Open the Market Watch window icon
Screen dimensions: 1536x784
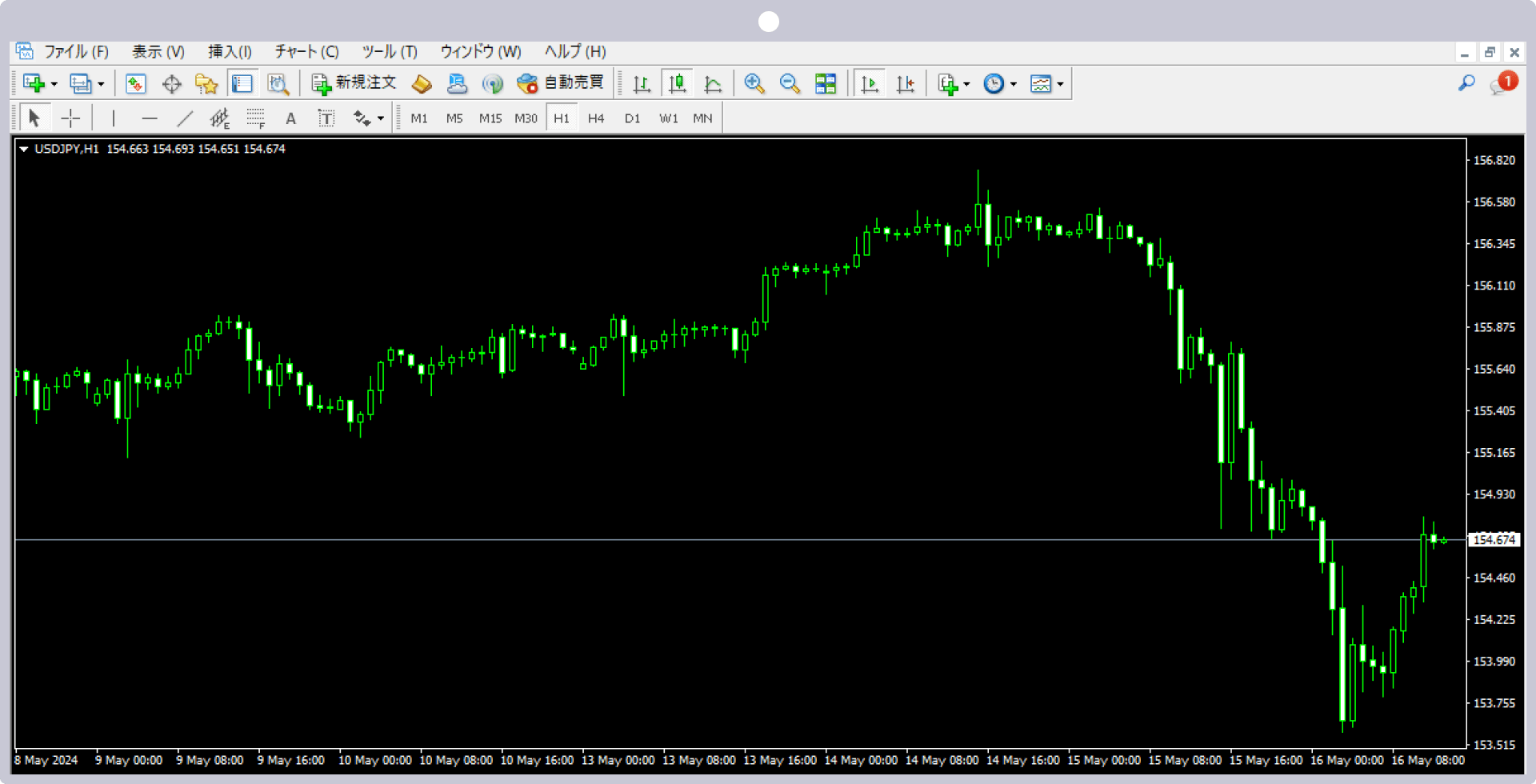pos(135,83)
